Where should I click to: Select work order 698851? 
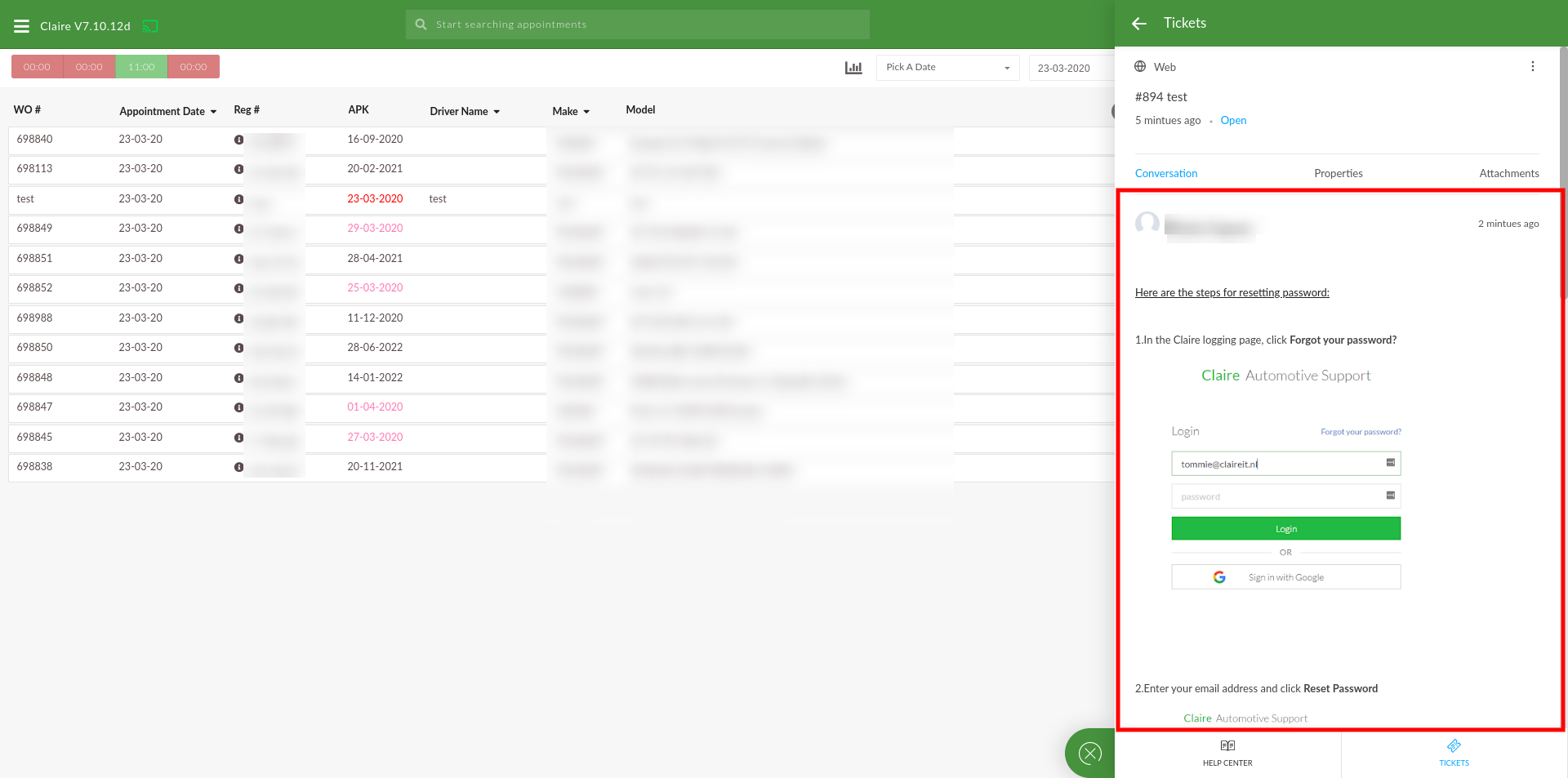pyautogui.click(x=34, y=258)
